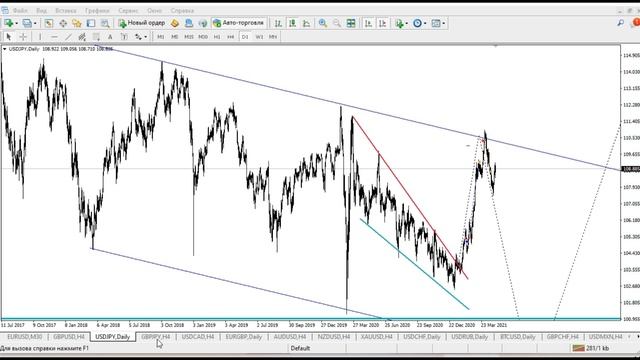
Task: Select the equidistant channel tool
Action: pyautogui.click(x=82, y=37)
